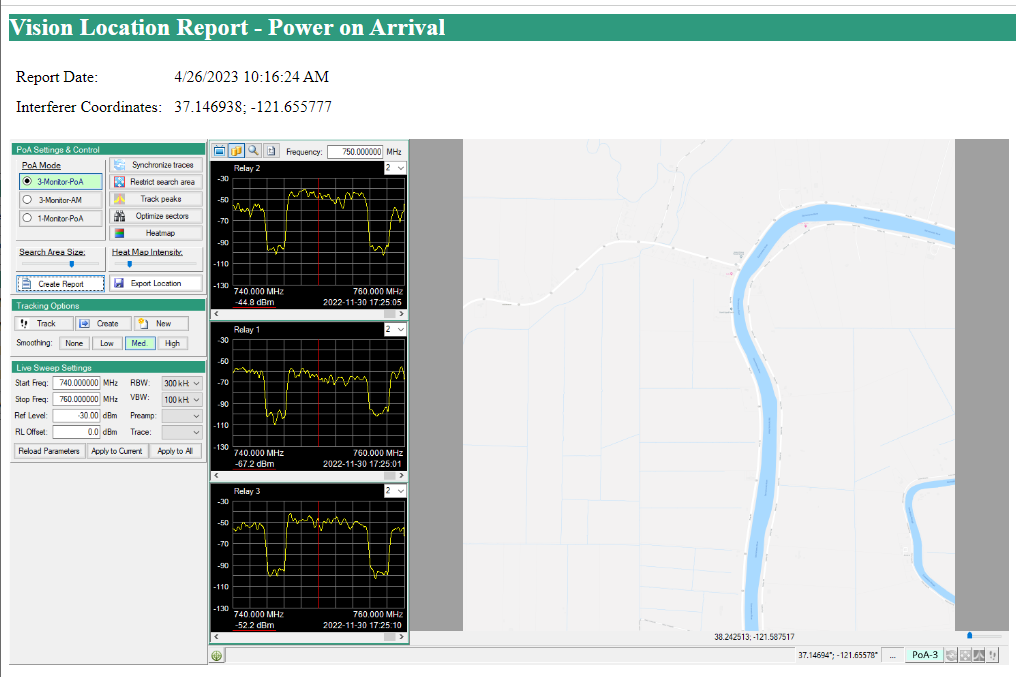Click Optimize sectors binoculars button
The width and height of the screenshot is (1016, 677).
click(x=155, y=216)
